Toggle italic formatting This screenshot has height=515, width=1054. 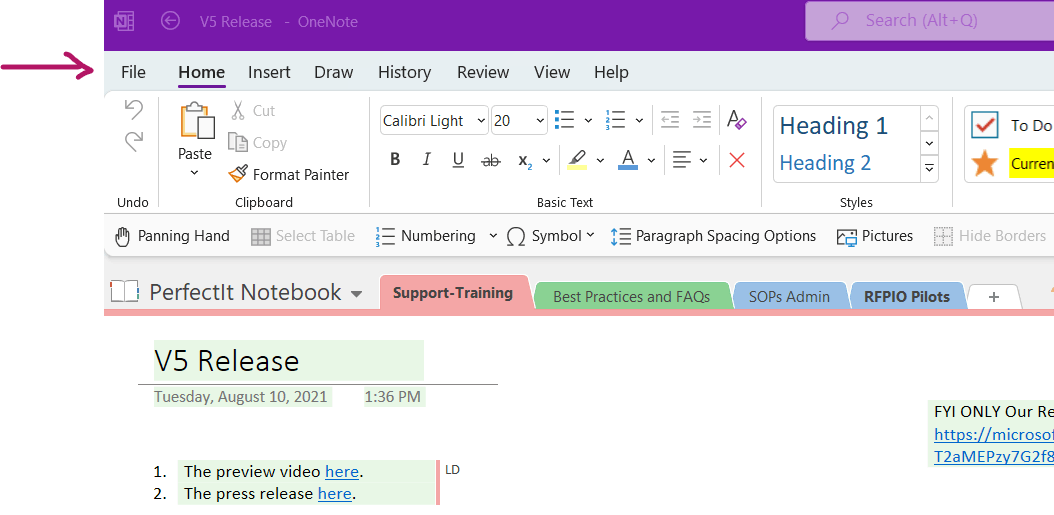[x=426, y=159]
